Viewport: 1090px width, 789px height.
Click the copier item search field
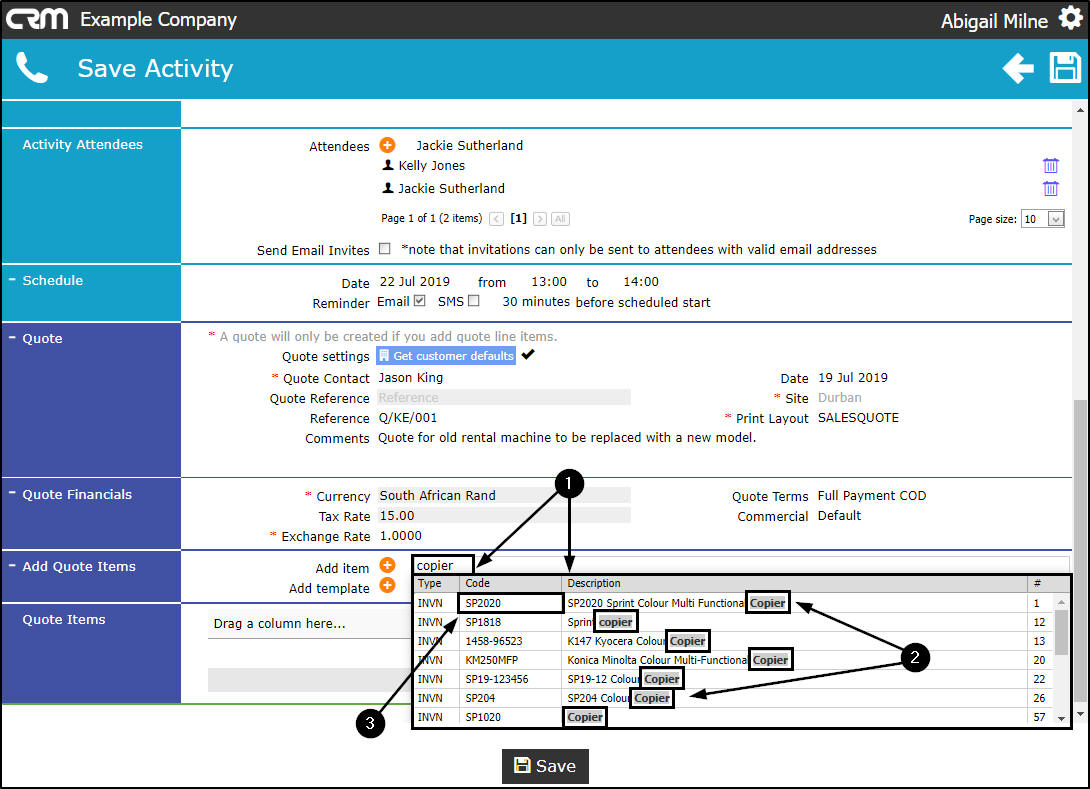tap(444, 565)
